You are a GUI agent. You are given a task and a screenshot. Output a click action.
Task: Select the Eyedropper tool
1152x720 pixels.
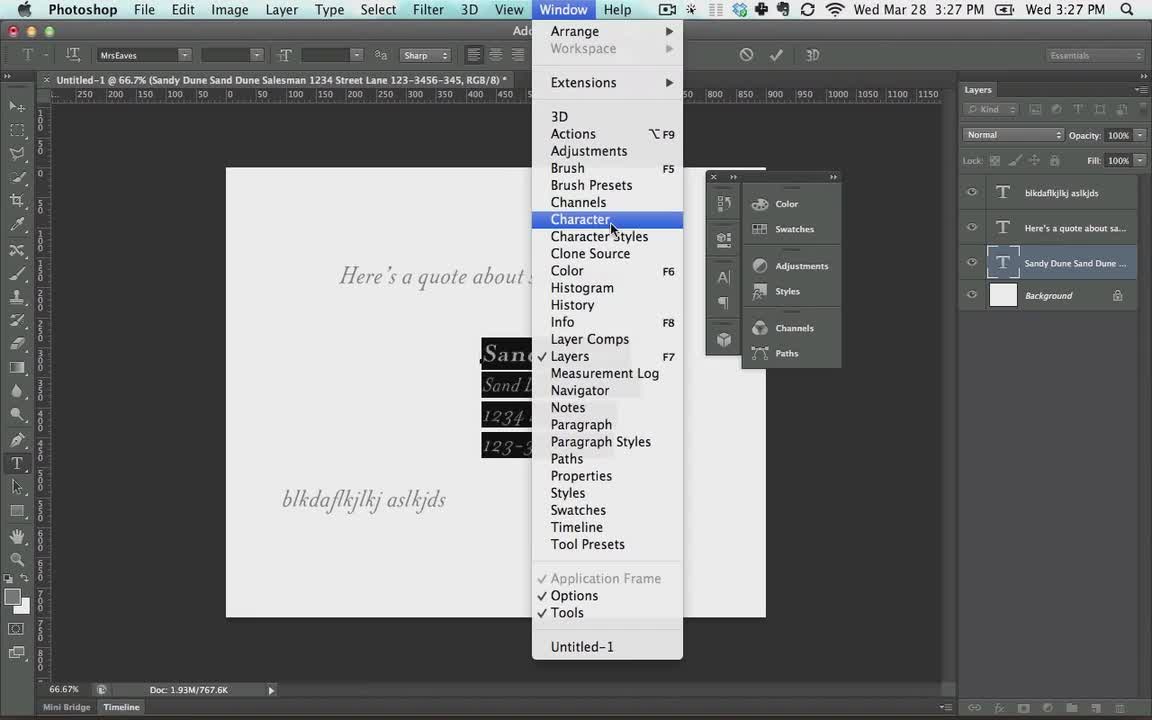coord(17,225)
